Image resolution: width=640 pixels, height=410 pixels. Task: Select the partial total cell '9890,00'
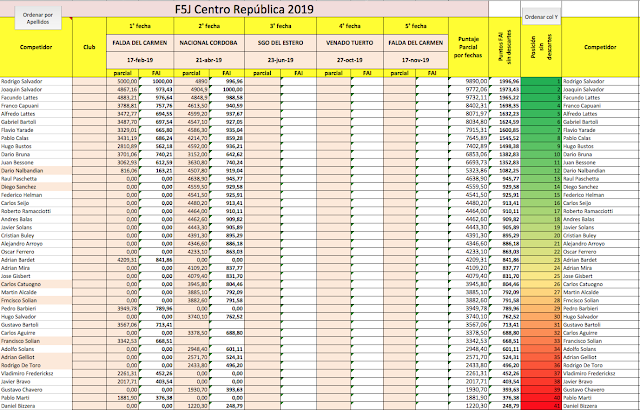(468, 81)
